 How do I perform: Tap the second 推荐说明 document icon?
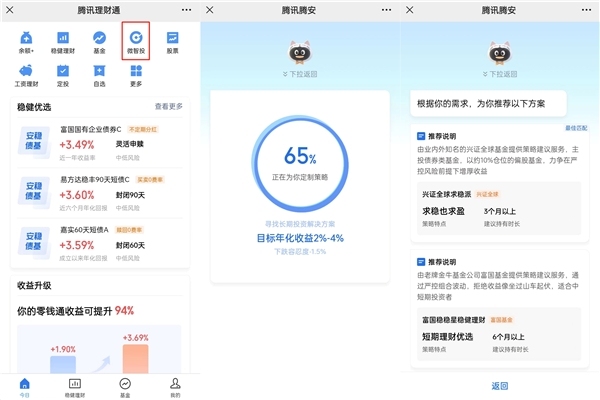(421, 262)
